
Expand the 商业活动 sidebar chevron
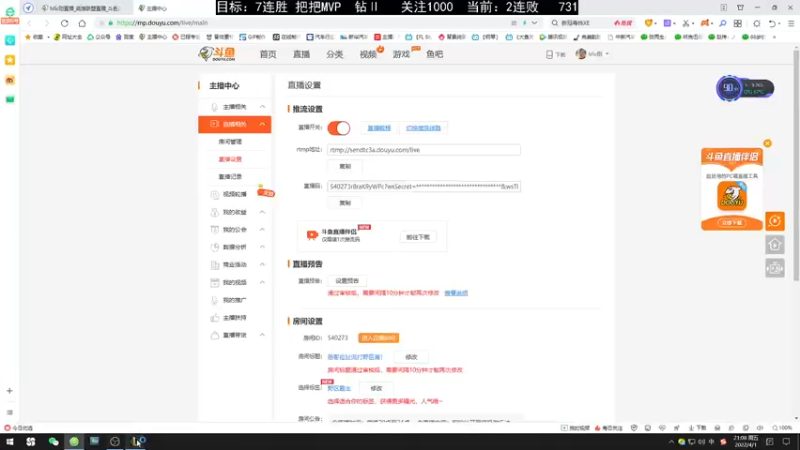coord(262,264)
